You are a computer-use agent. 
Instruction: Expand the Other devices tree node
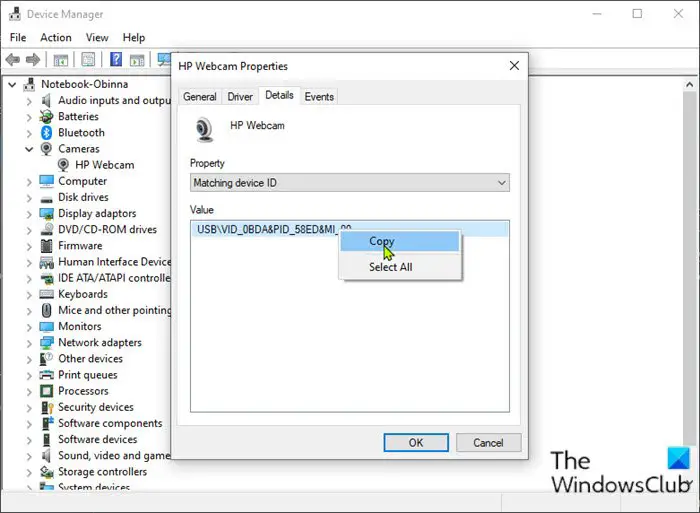29,359
